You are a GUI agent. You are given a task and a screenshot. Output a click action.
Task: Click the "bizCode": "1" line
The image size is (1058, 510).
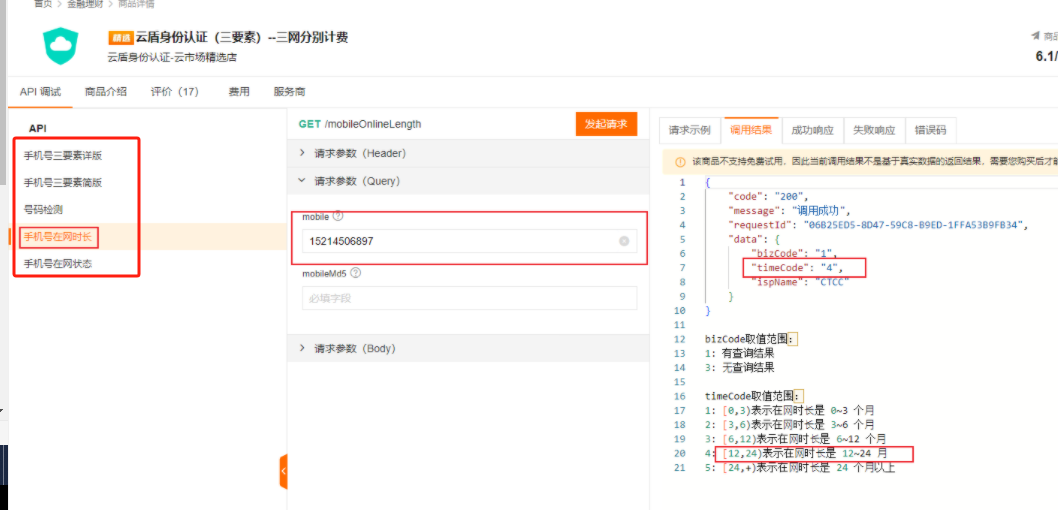pyautogui.click(x=794, y=254)
